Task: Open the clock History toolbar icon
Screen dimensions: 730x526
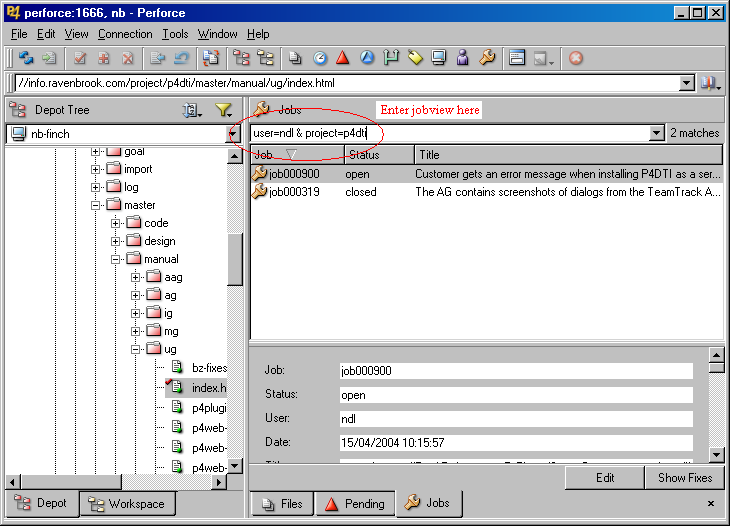Action: click(319, 58)
